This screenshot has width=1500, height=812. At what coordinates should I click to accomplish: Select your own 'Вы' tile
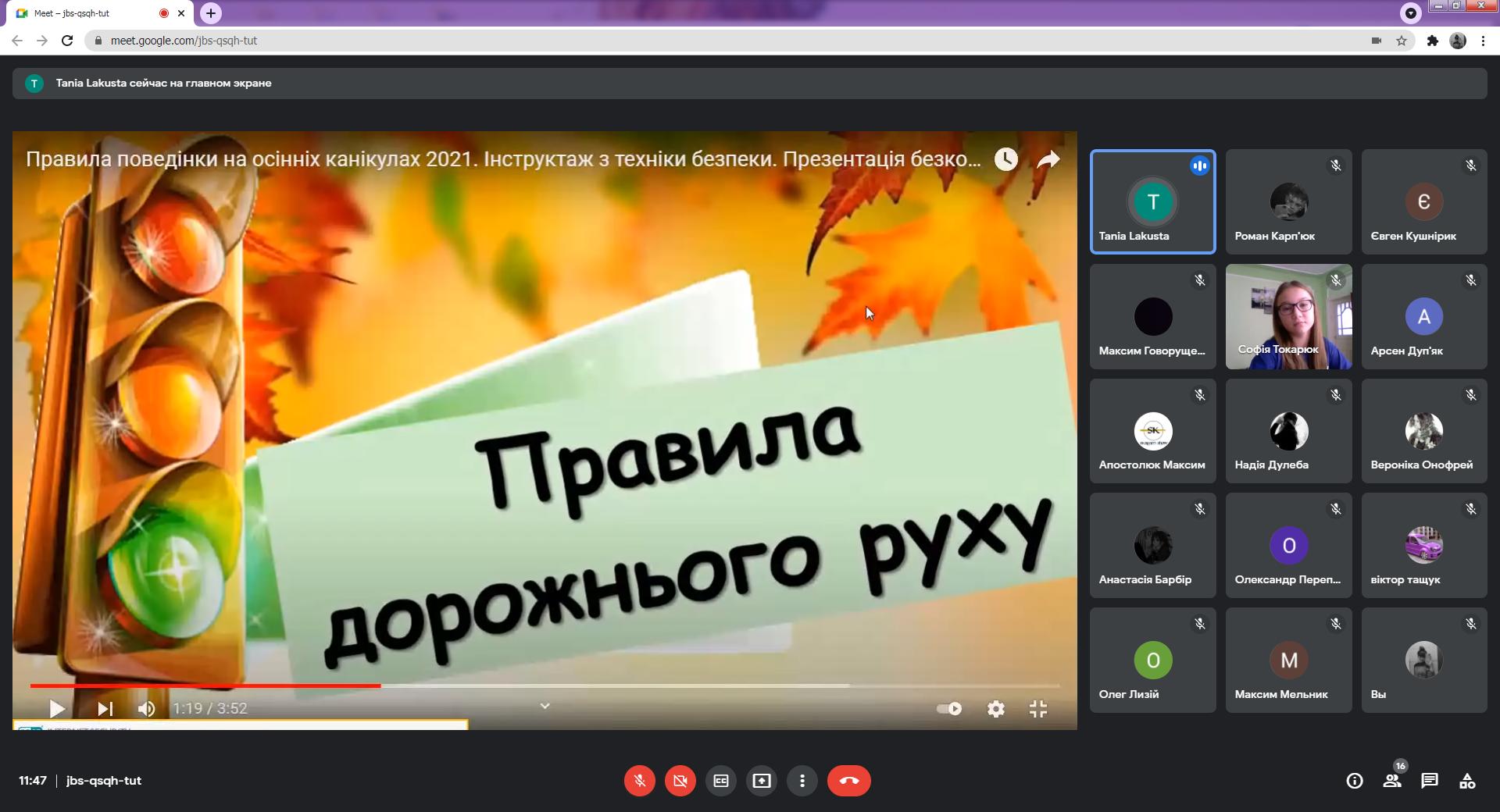[x=1424, y=660]
